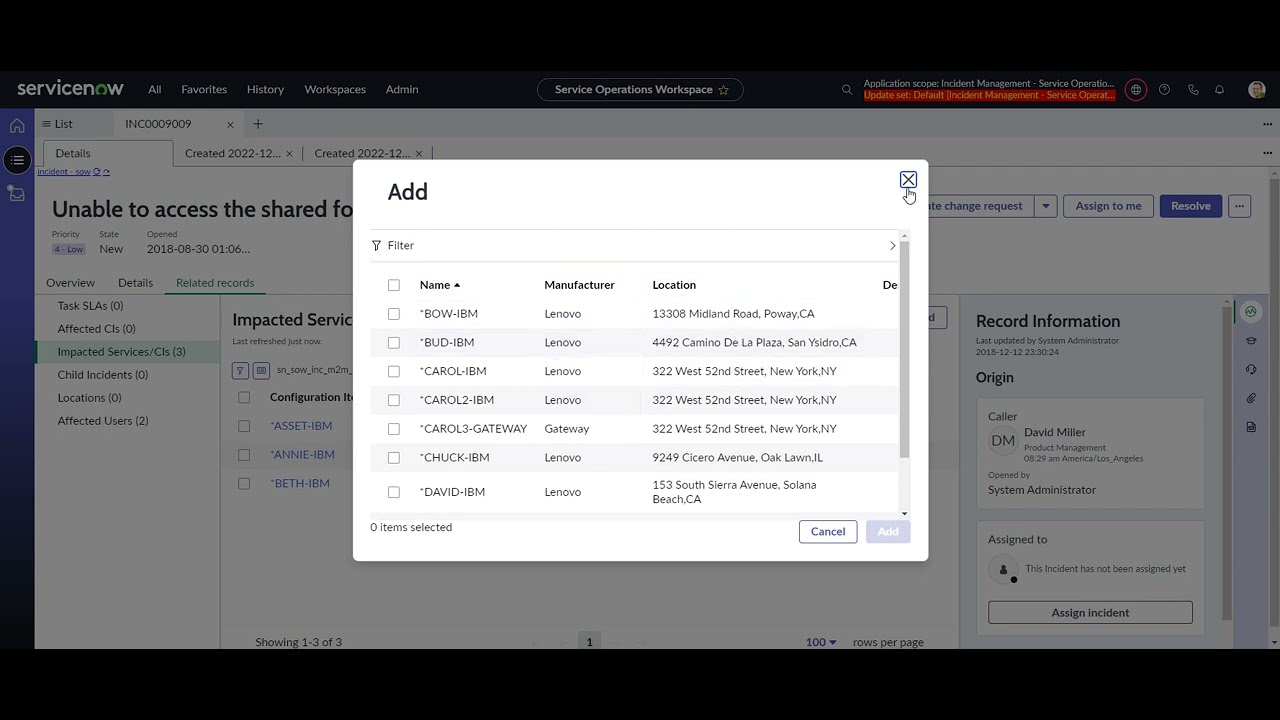Check the *ASSET-IBM row checkbox in background list
The height and width of the screenshot is (720, 1280).
(x=244, y=426)
